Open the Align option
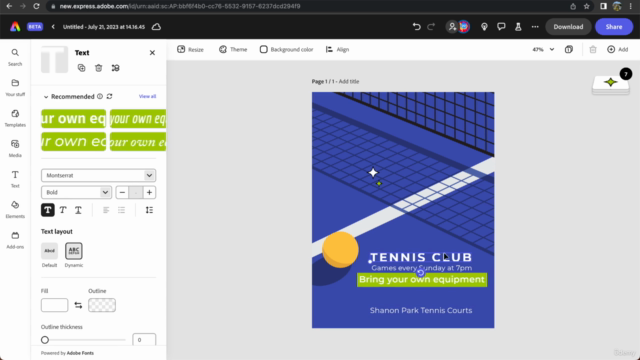Viewport: 640px width, 360px height. [x=337, y=49]
